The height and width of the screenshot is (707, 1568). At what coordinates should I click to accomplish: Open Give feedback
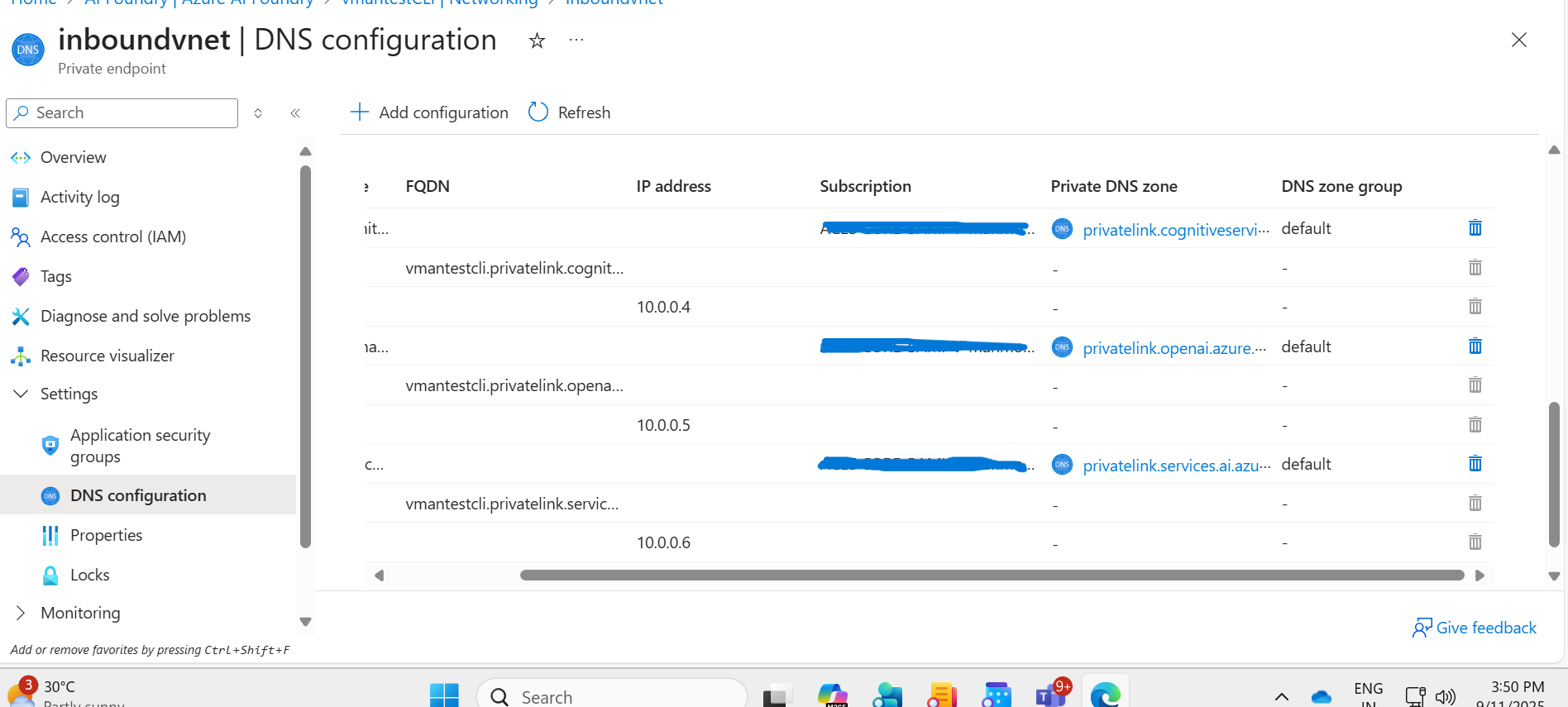pyautogui.click(x=1475, y=628)
